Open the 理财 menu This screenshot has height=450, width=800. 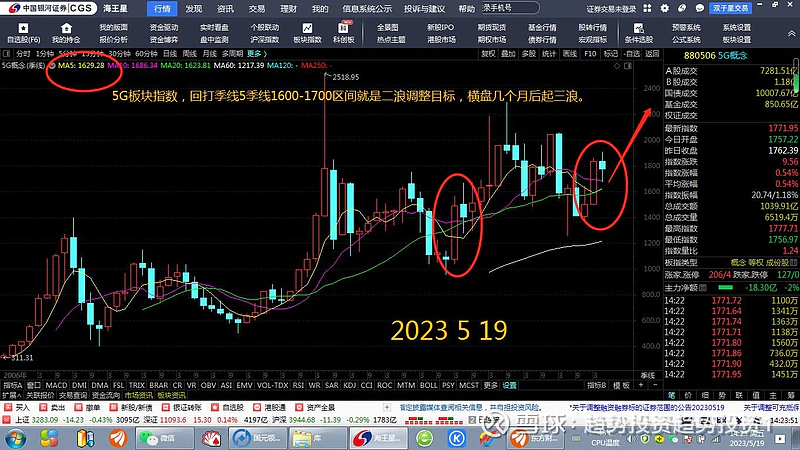(x=288, y=9)
